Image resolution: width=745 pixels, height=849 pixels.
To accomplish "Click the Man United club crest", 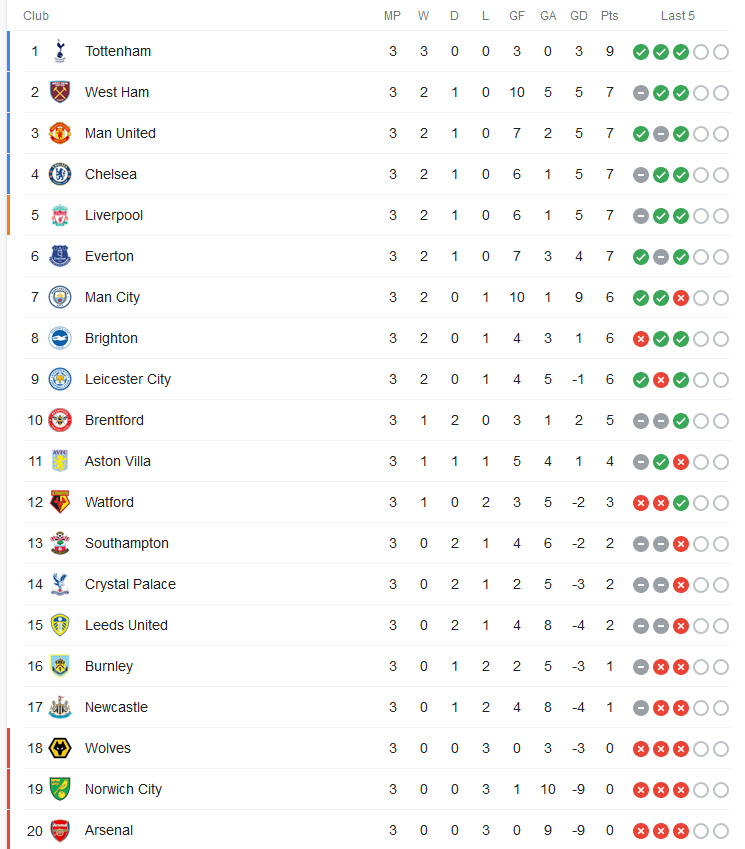I will coord(60,133).
